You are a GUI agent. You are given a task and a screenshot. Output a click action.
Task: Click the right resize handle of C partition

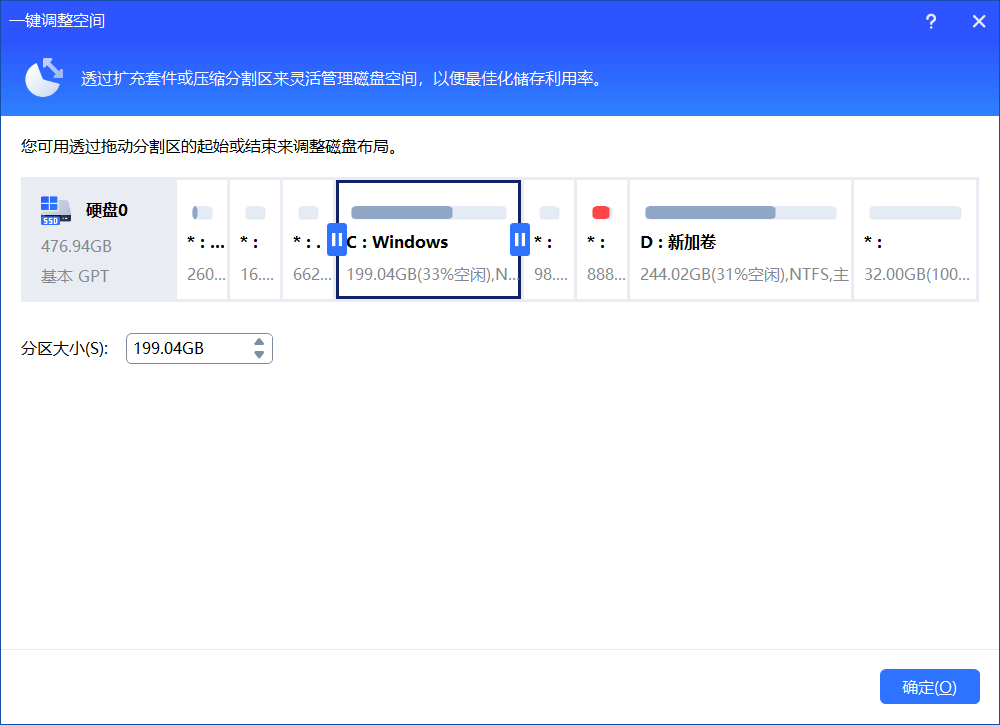(x=520, y=240)
